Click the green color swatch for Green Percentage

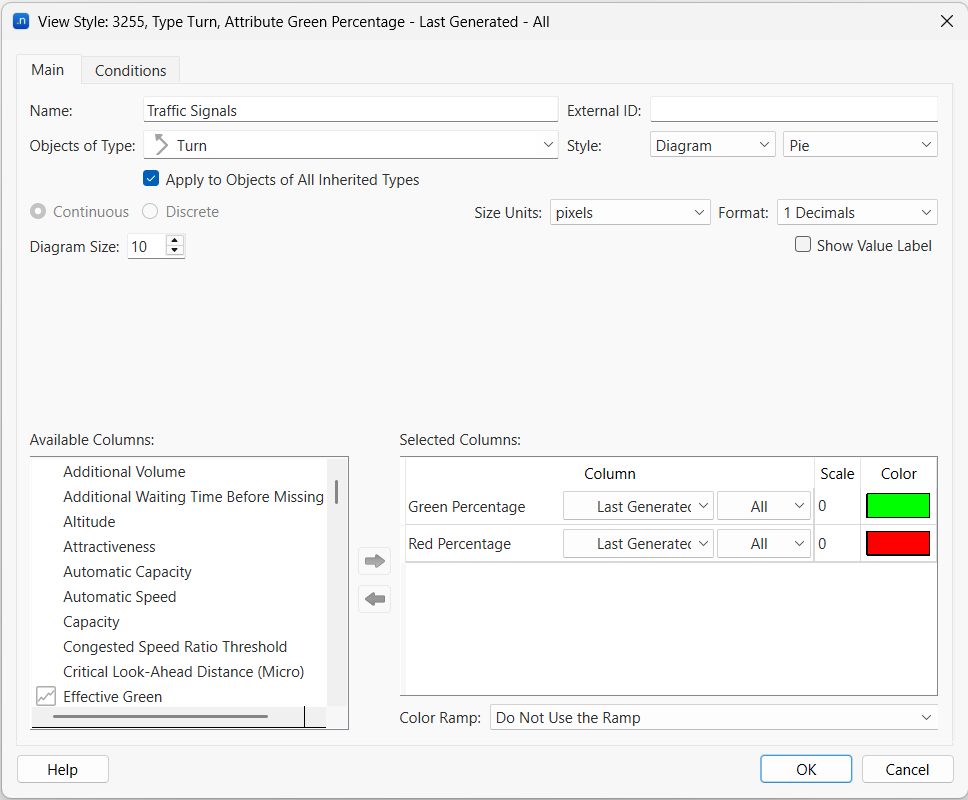pos(898,506)
